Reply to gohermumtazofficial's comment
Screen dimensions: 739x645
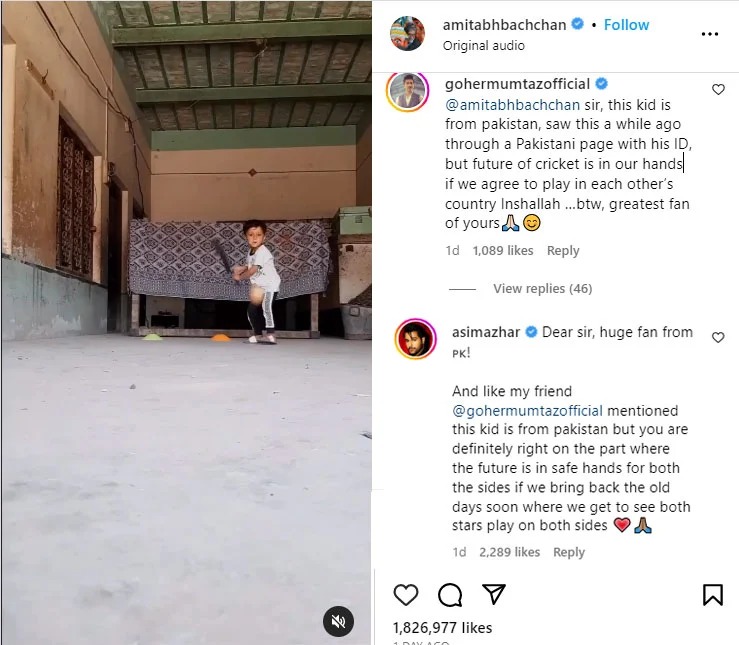(563, 251)
